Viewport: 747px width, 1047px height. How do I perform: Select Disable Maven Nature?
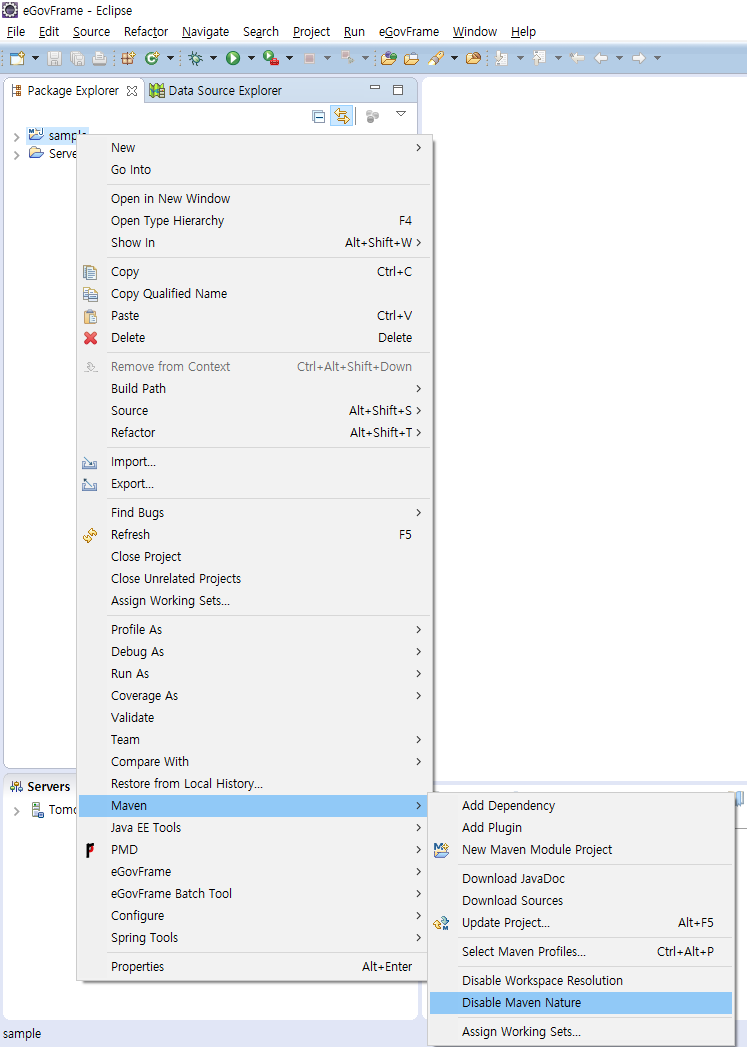tap(521, 1003)
